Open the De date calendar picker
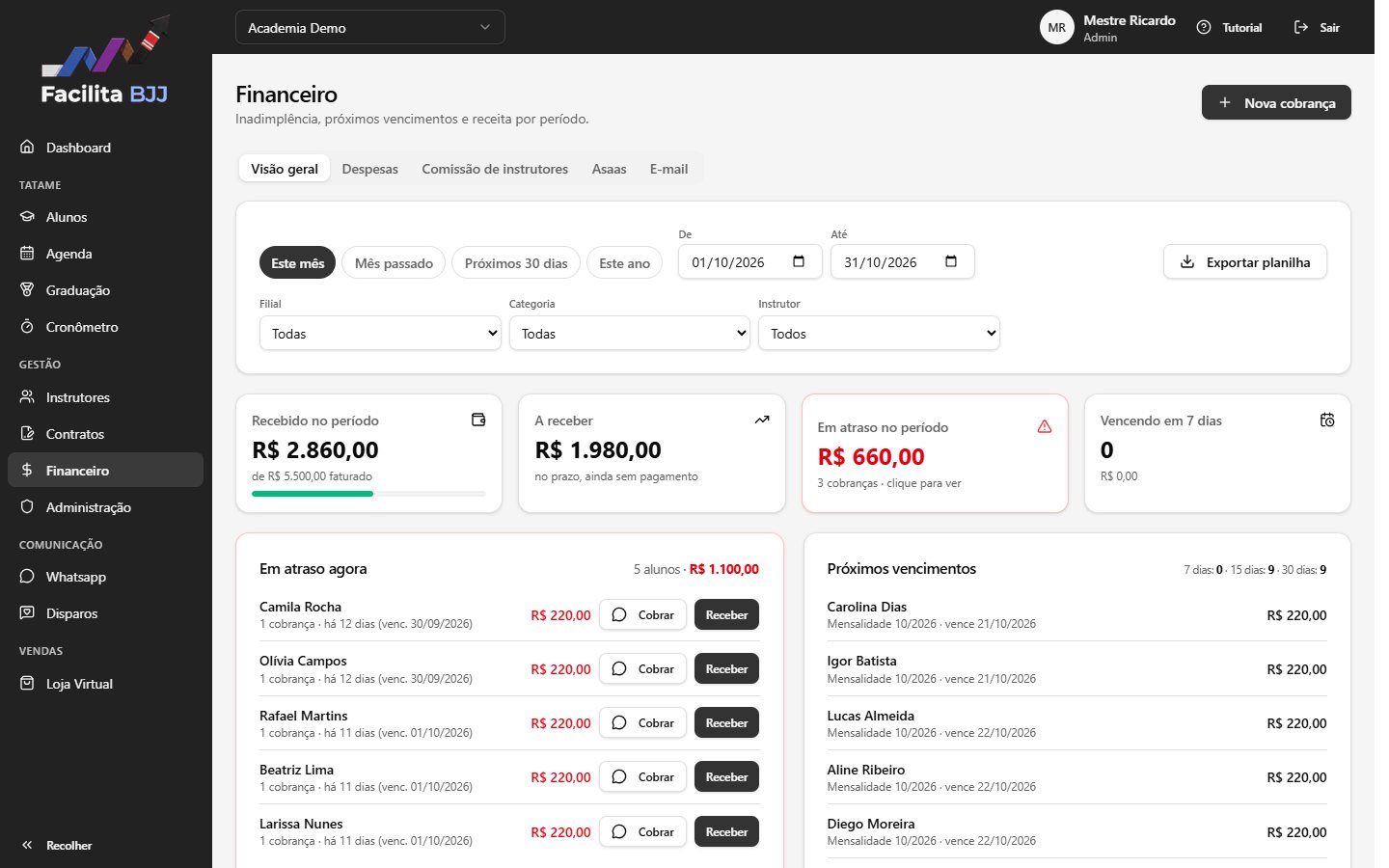This screenshot has height=868, width=1389. click(x=799, y=262)
